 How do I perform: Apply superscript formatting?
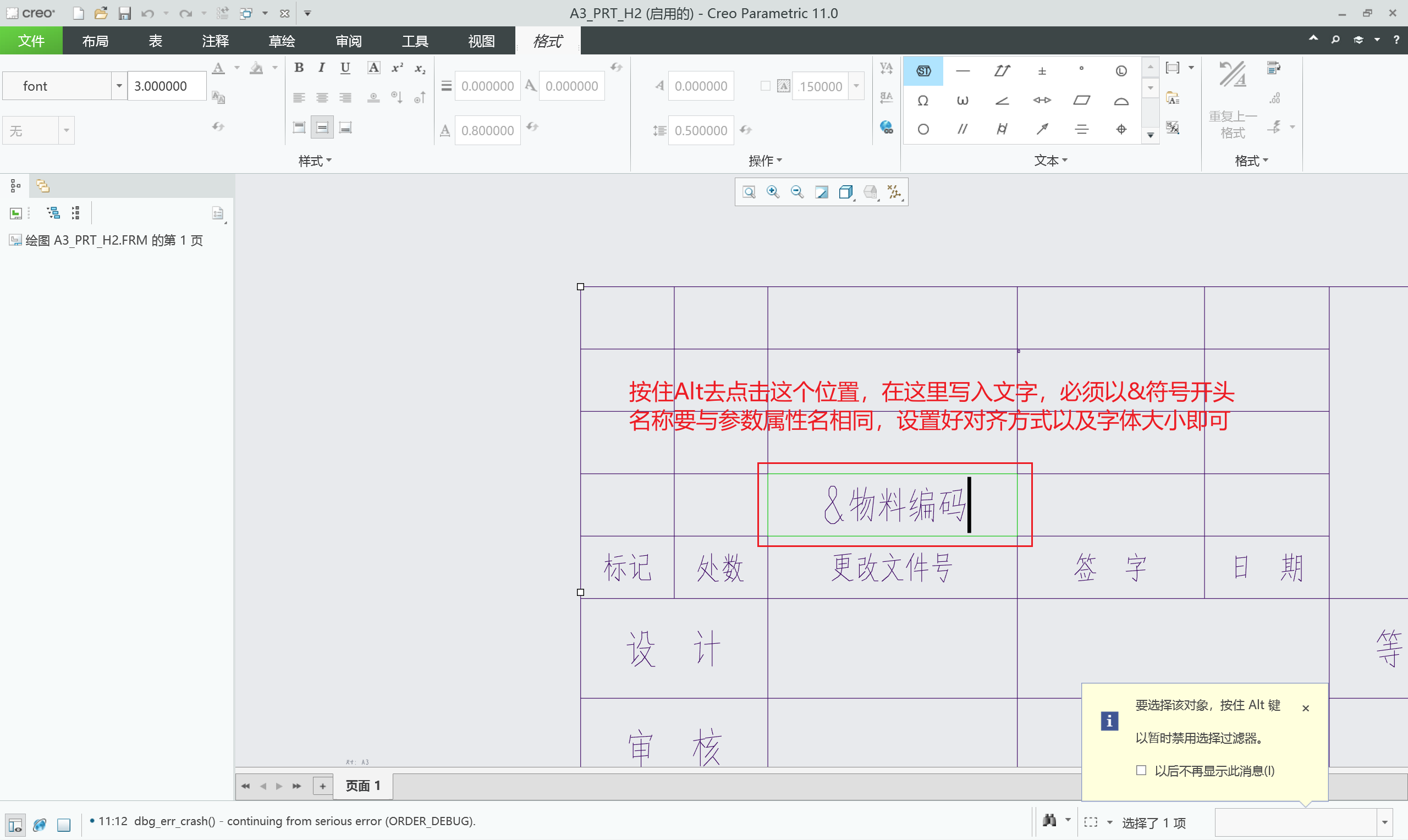click(398, 68)
